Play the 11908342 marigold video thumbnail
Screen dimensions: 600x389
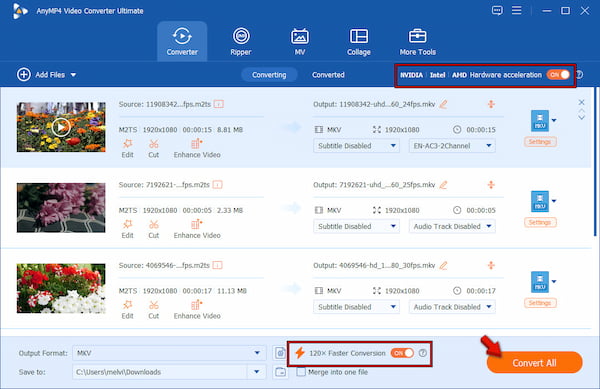(x=61, y=127)
